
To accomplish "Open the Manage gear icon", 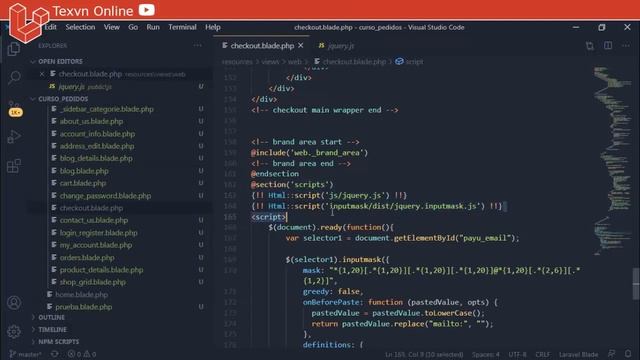I will tap(14, 331).
